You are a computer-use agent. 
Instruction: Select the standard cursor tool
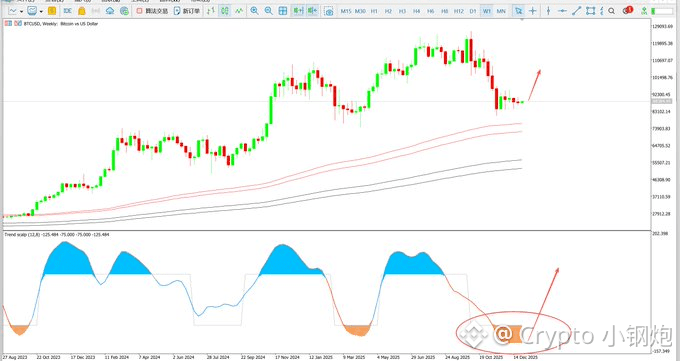tap(519, 11)
